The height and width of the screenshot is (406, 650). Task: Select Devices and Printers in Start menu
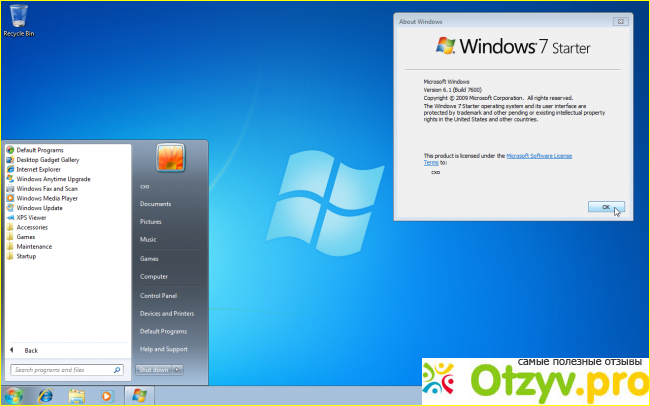(x=167, y=314)
